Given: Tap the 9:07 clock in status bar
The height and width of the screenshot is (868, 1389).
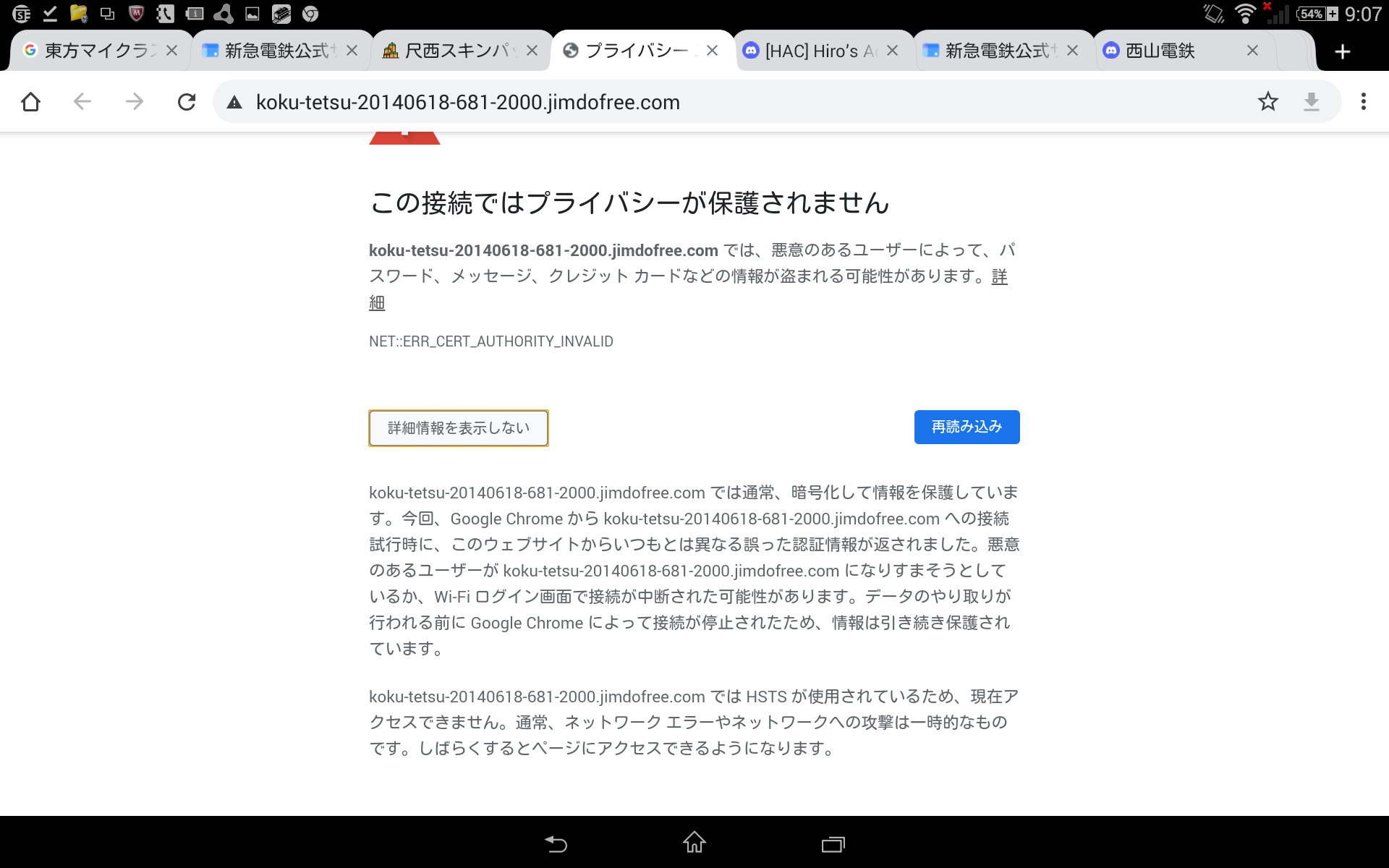Looking at the screenshot, I should [x=1363, y=14].
